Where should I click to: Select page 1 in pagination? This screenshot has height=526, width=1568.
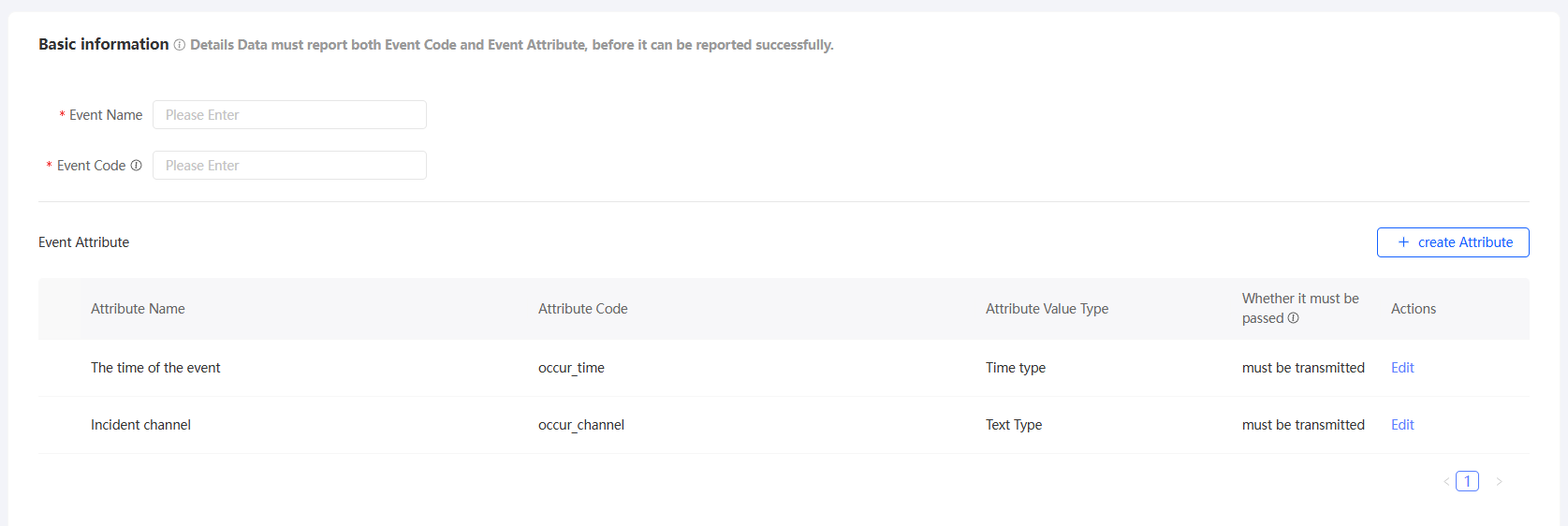click(x=1467, y=481)
